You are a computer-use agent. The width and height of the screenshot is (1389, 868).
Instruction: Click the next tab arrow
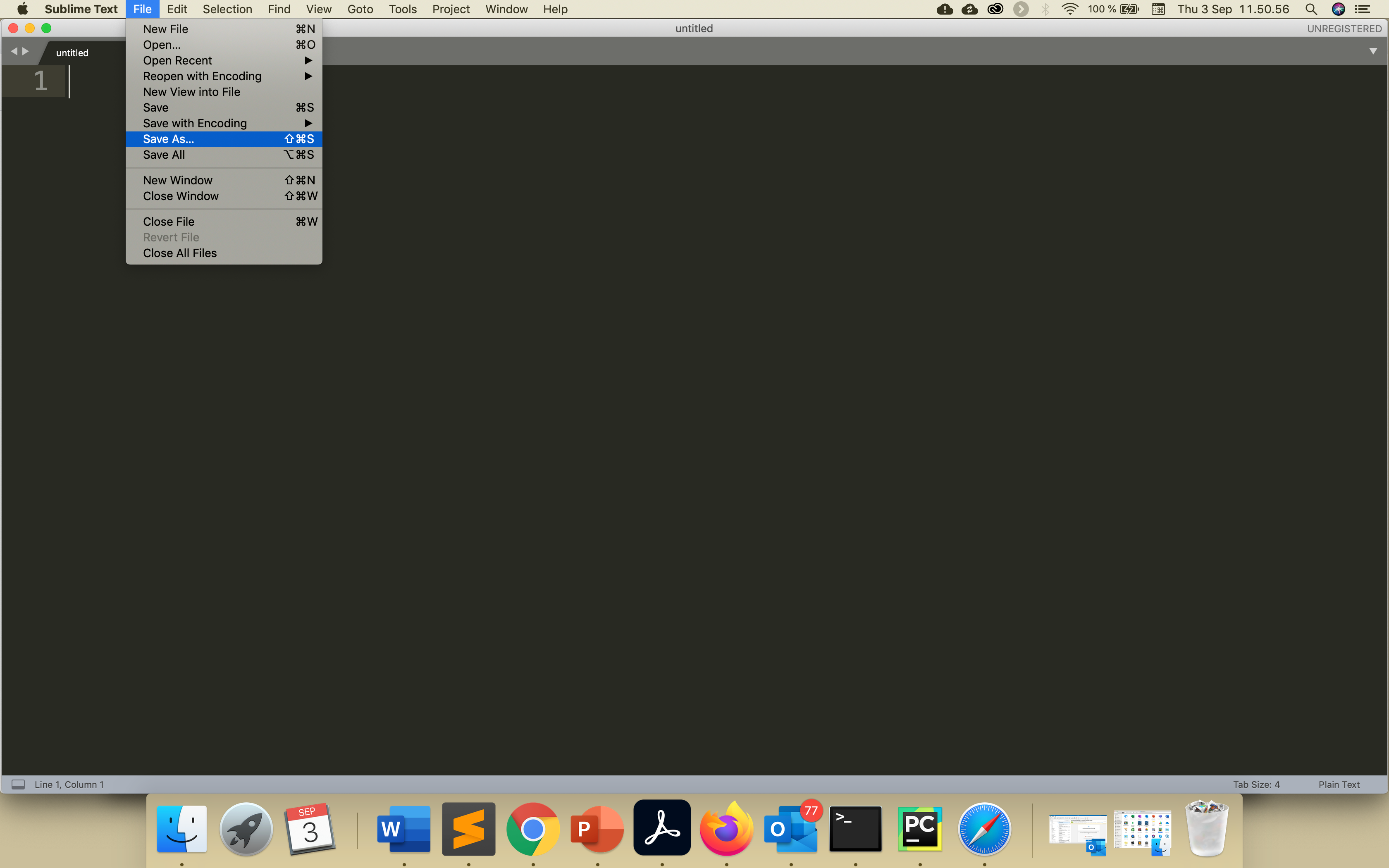click(x=25, y=52)
